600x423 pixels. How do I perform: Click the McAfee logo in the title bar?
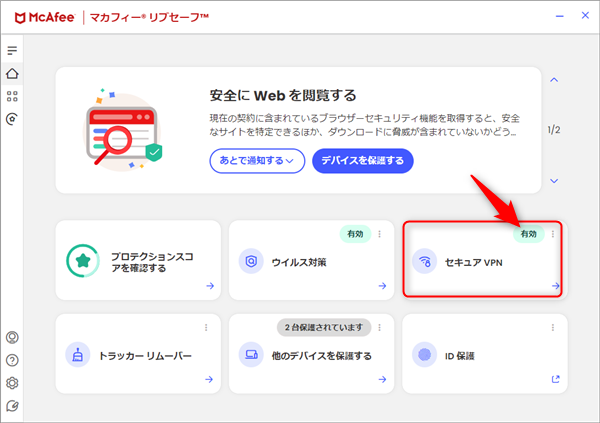(44, 17)
